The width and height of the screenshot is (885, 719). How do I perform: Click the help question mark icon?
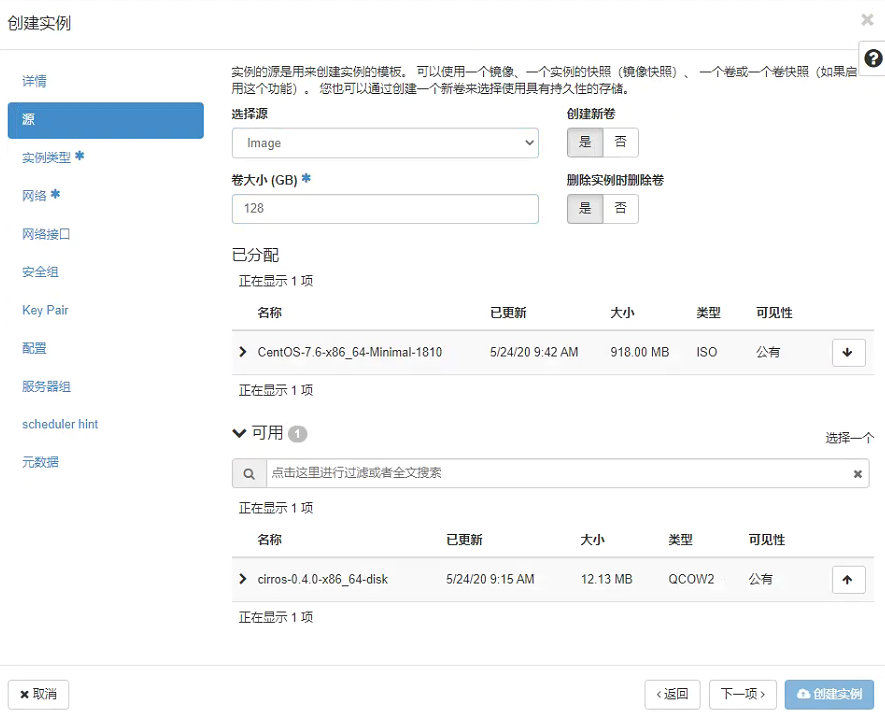(x=872, y=59)
